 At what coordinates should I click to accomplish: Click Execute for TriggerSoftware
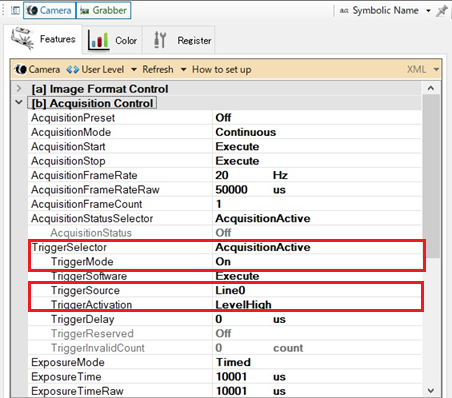pos(237,276)
